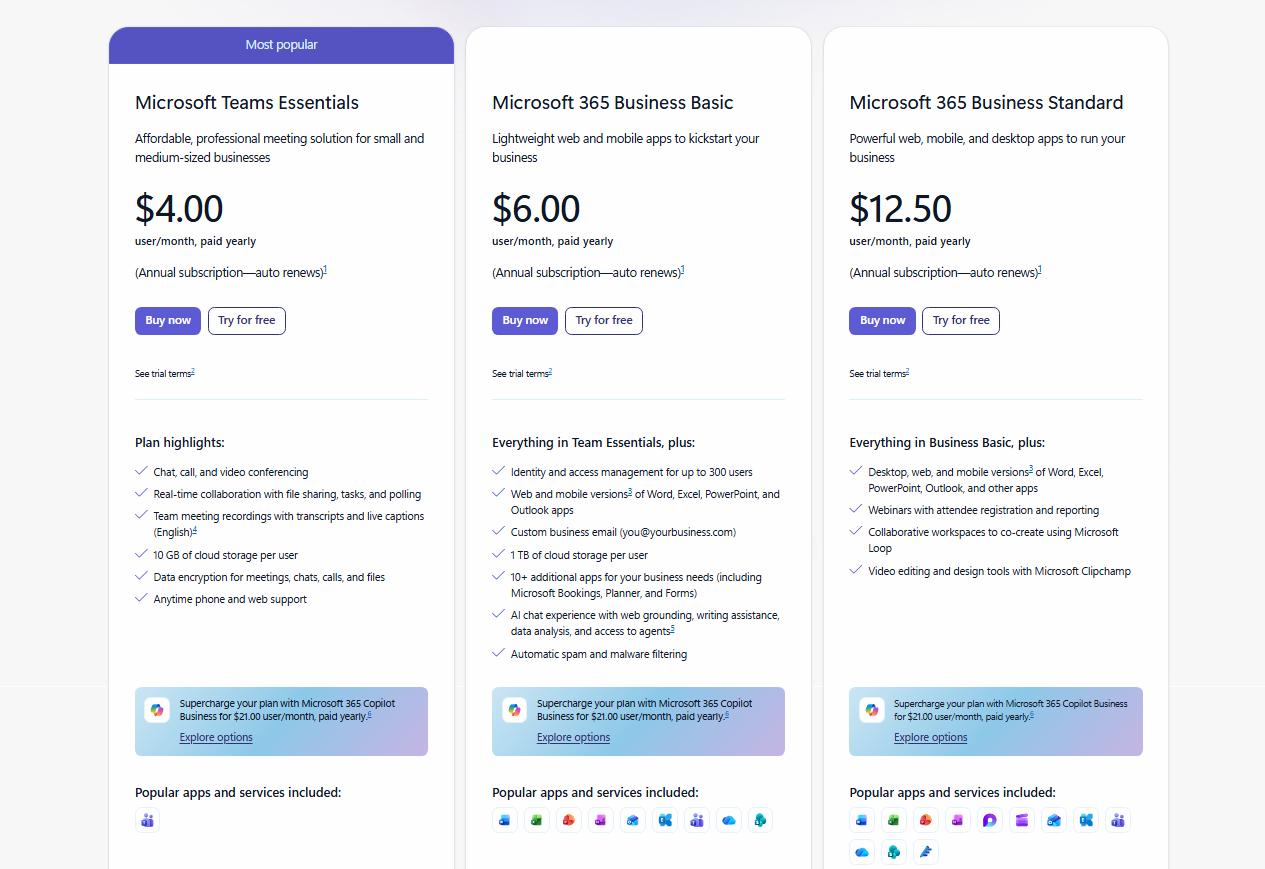The height and width of the screenshot is (869, 1265).
Task: Click the Excel icon in Business Standard apps
Action: 894,821
